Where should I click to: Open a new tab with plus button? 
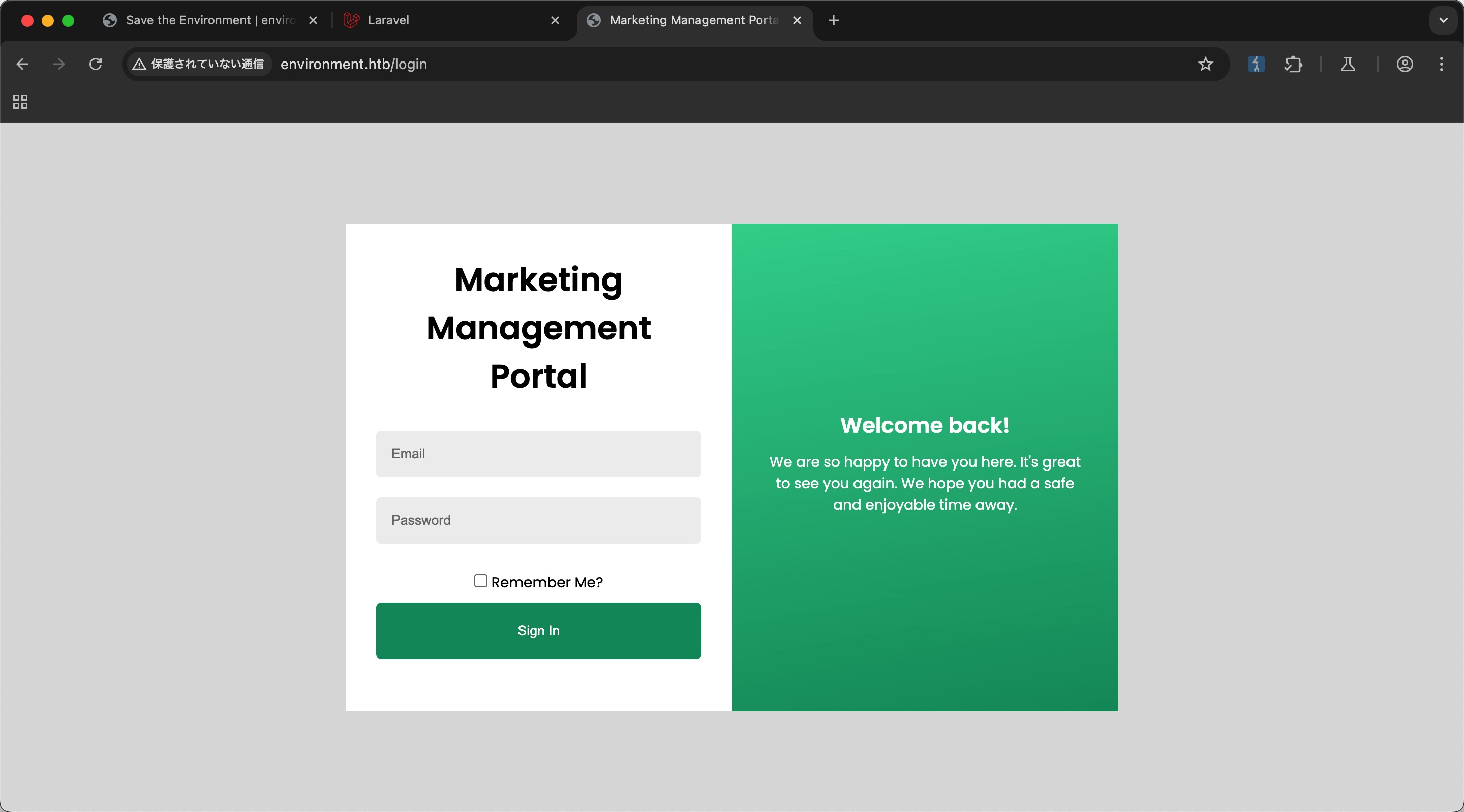click(833, 20)
